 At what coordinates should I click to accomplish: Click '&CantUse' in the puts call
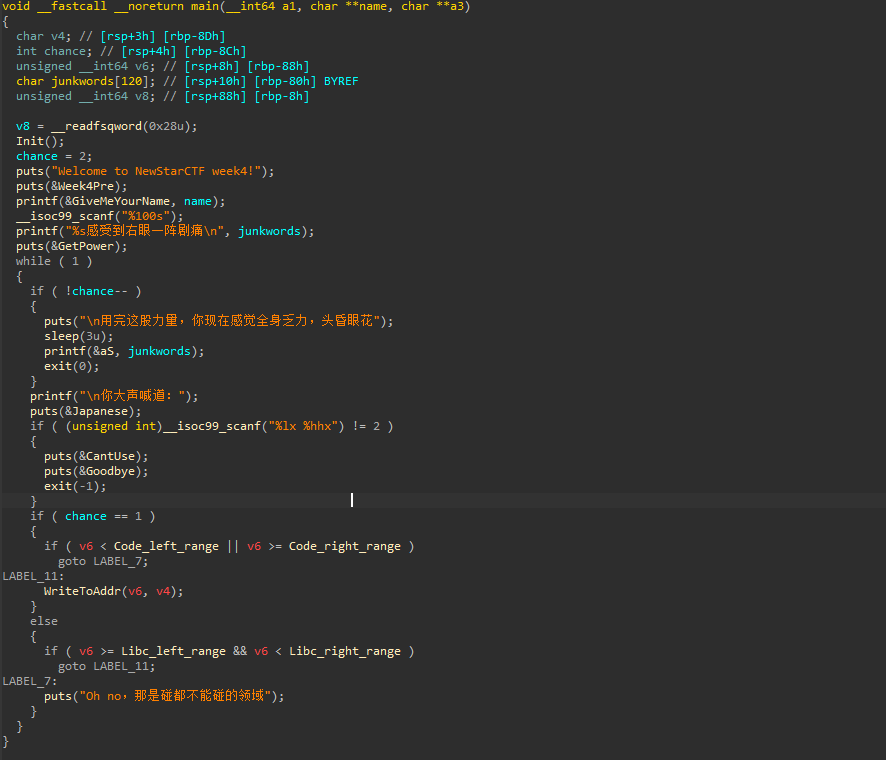(x=107, y=456)
